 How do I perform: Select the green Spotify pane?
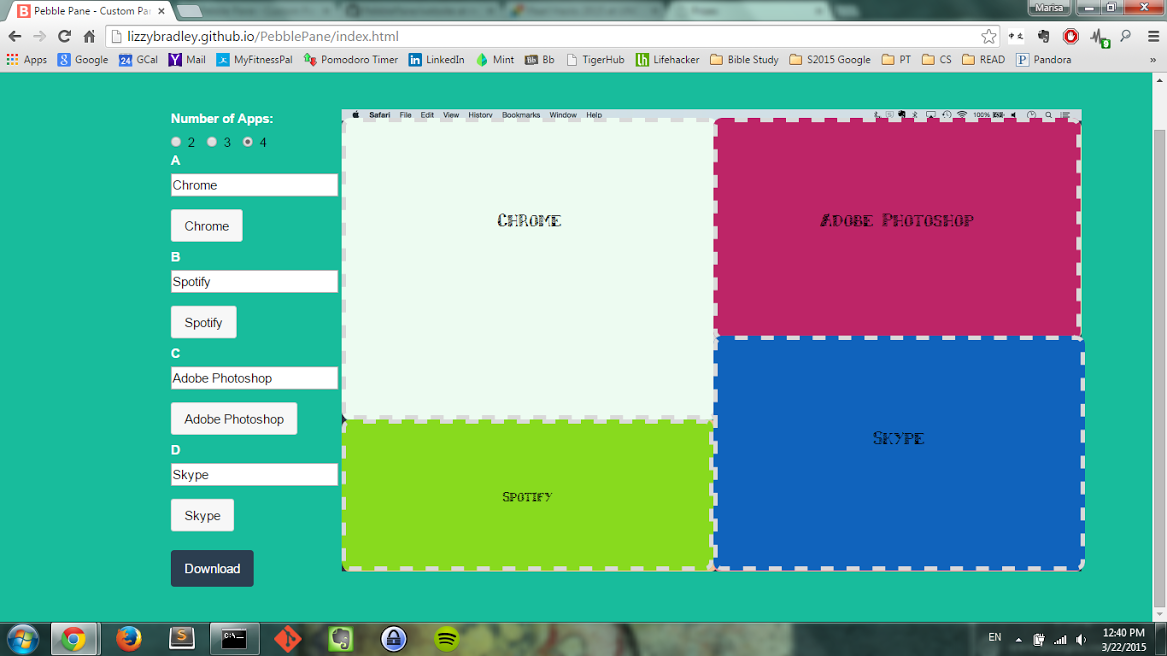pyautogui.click(x=528, y=495)
